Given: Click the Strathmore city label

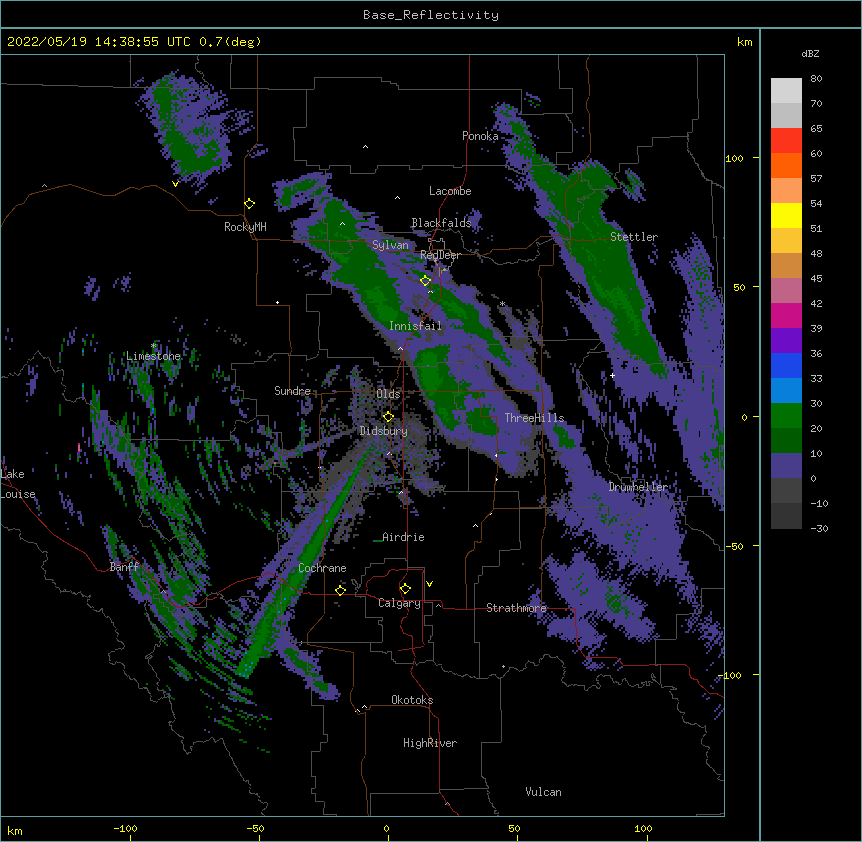Looking at the screenshot, I should pyautogui.click(x=516, y=608).
